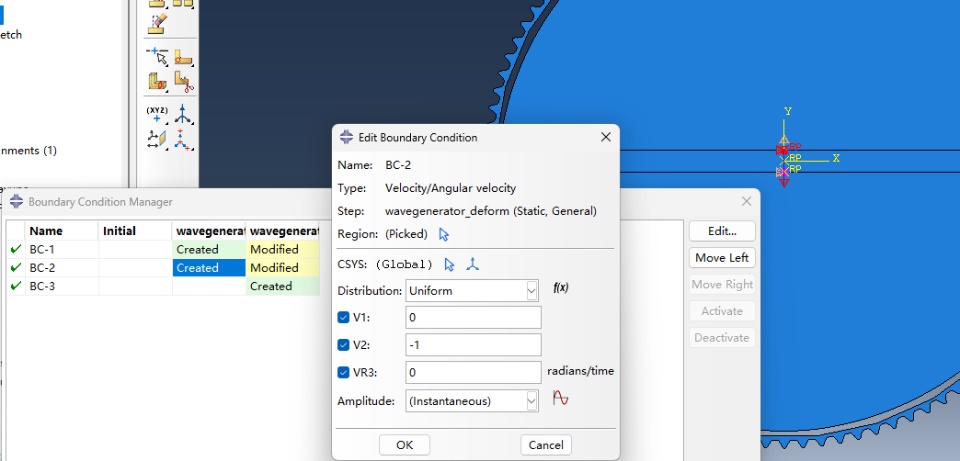Image resolution: width=960 pixels, height=461 pixels.
Task: Select the Partition Cell tool
Action: pos(158,81)
